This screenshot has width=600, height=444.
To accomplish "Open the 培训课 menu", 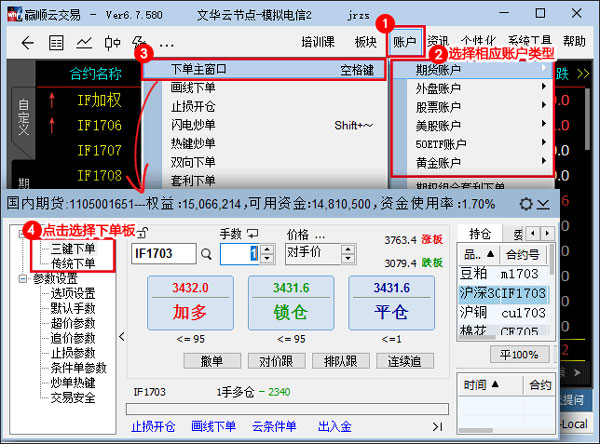I will coord(318,42).
